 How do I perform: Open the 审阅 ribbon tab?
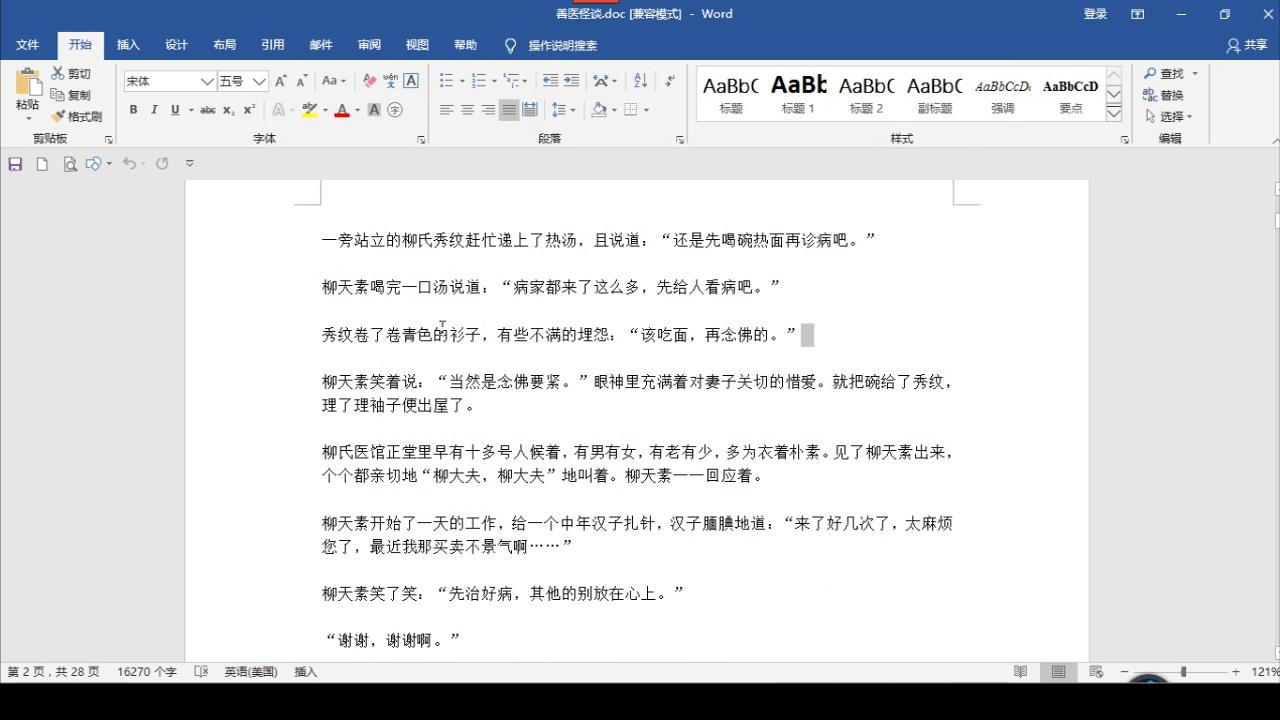click(368, 45)
